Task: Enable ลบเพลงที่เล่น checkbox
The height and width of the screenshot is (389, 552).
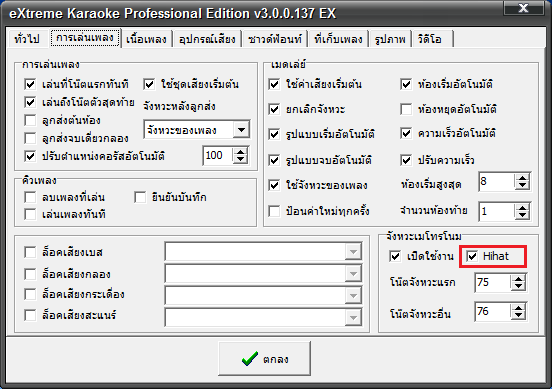Action: [x=30, y=197]
